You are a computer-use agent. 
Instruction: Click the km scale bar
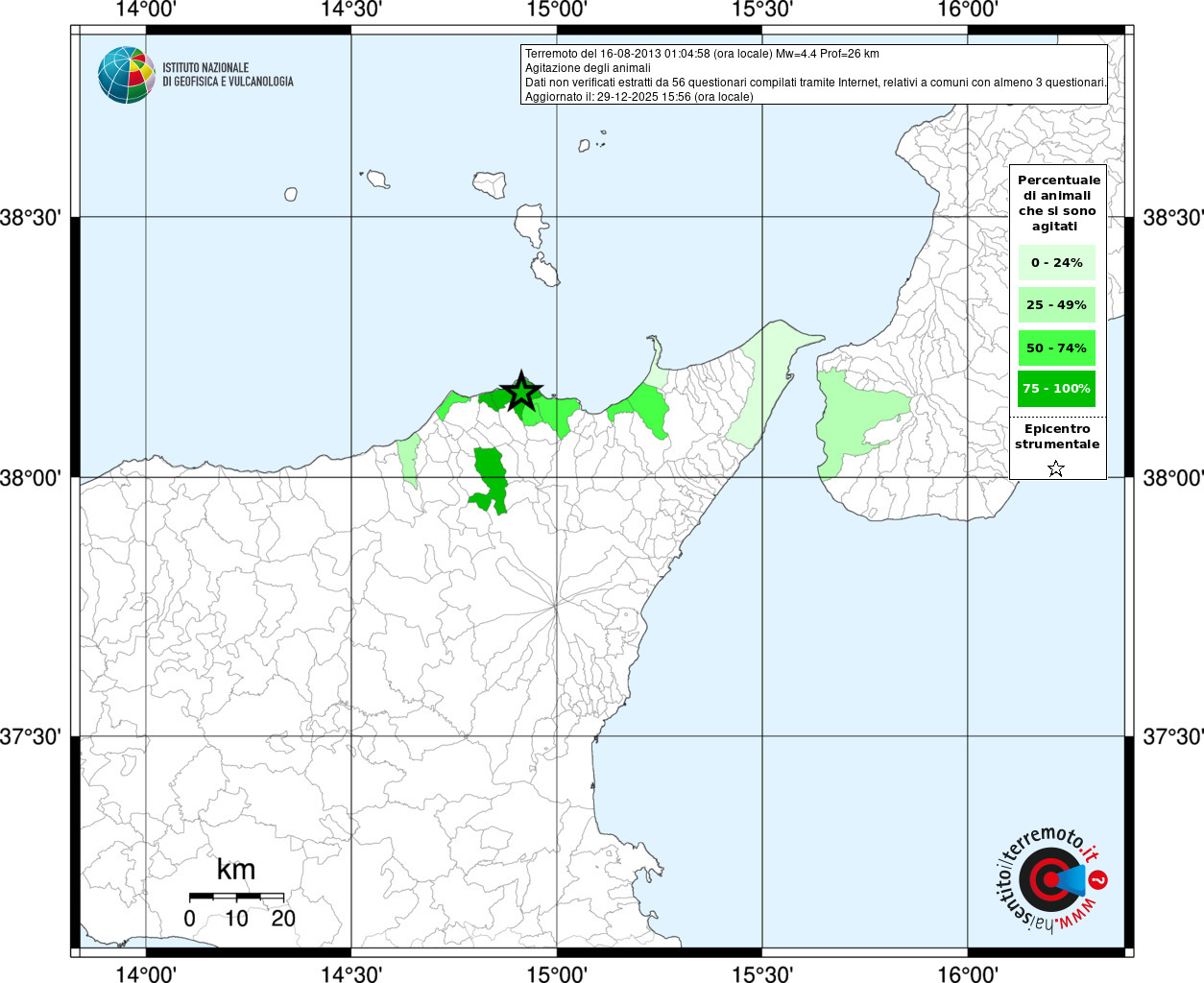coord(236,897)
